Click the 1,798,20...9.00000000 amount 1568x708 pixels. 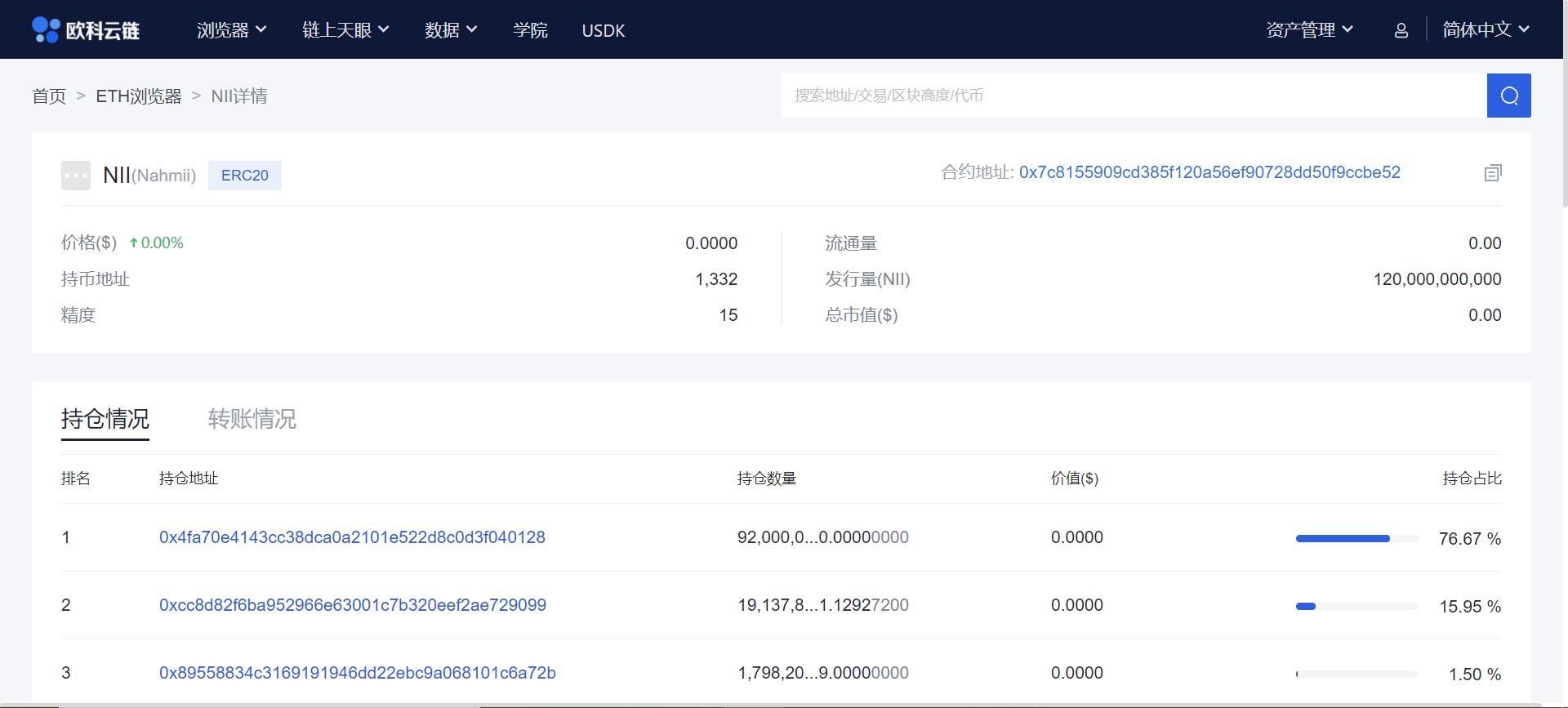tap(823, 673)
